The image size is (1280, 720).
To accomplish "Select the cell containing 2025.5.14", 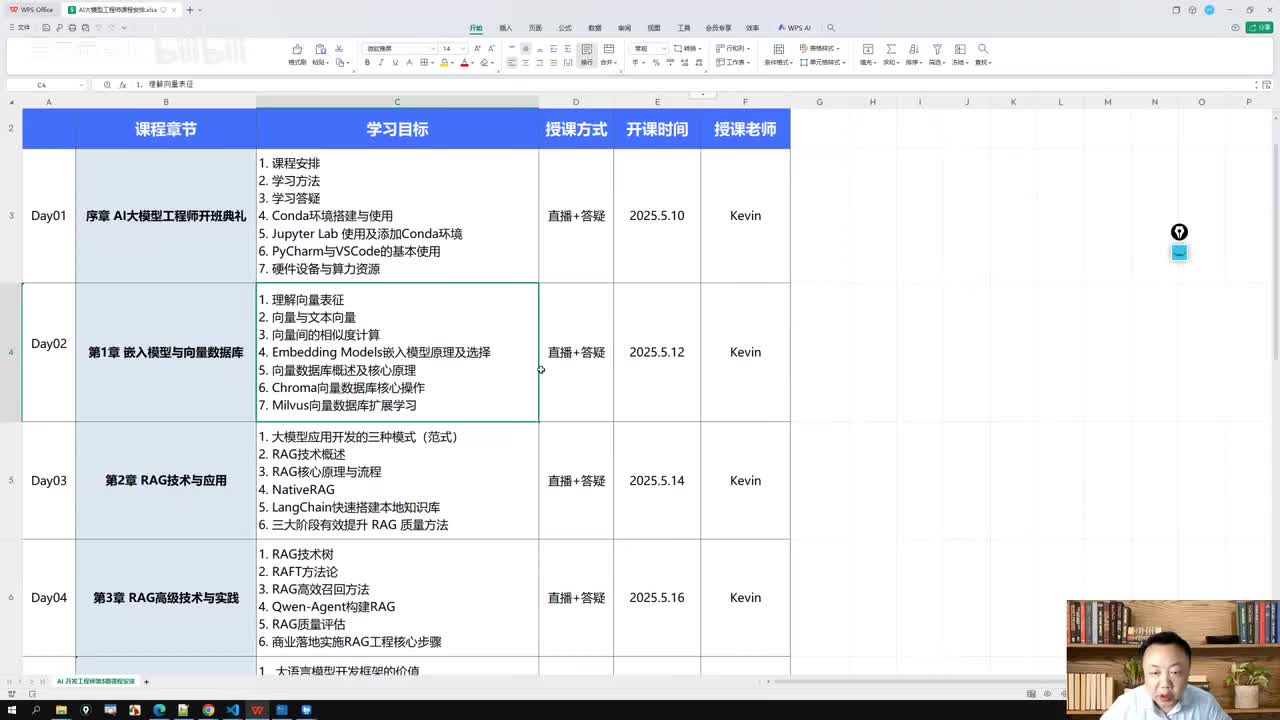I will pyautogui.click(x=657, y=480).
